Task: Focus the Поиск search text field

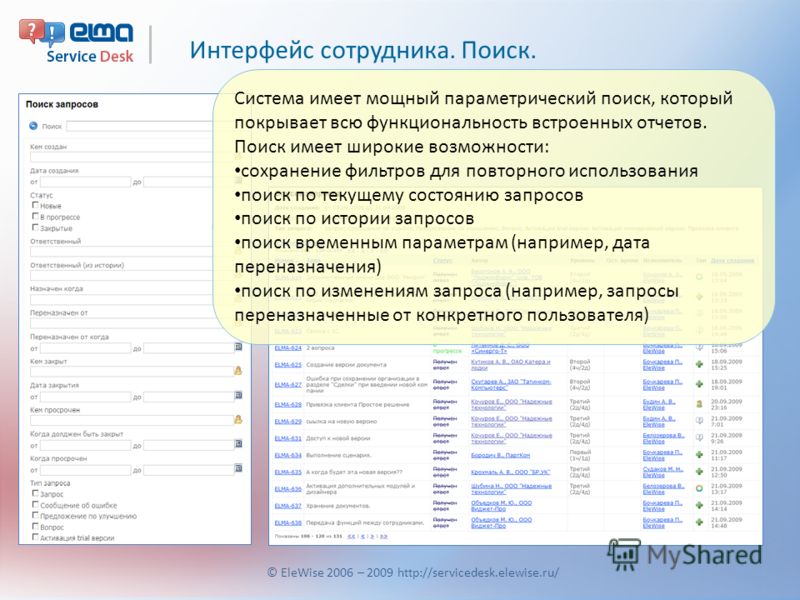Action: tap(140, 126)
